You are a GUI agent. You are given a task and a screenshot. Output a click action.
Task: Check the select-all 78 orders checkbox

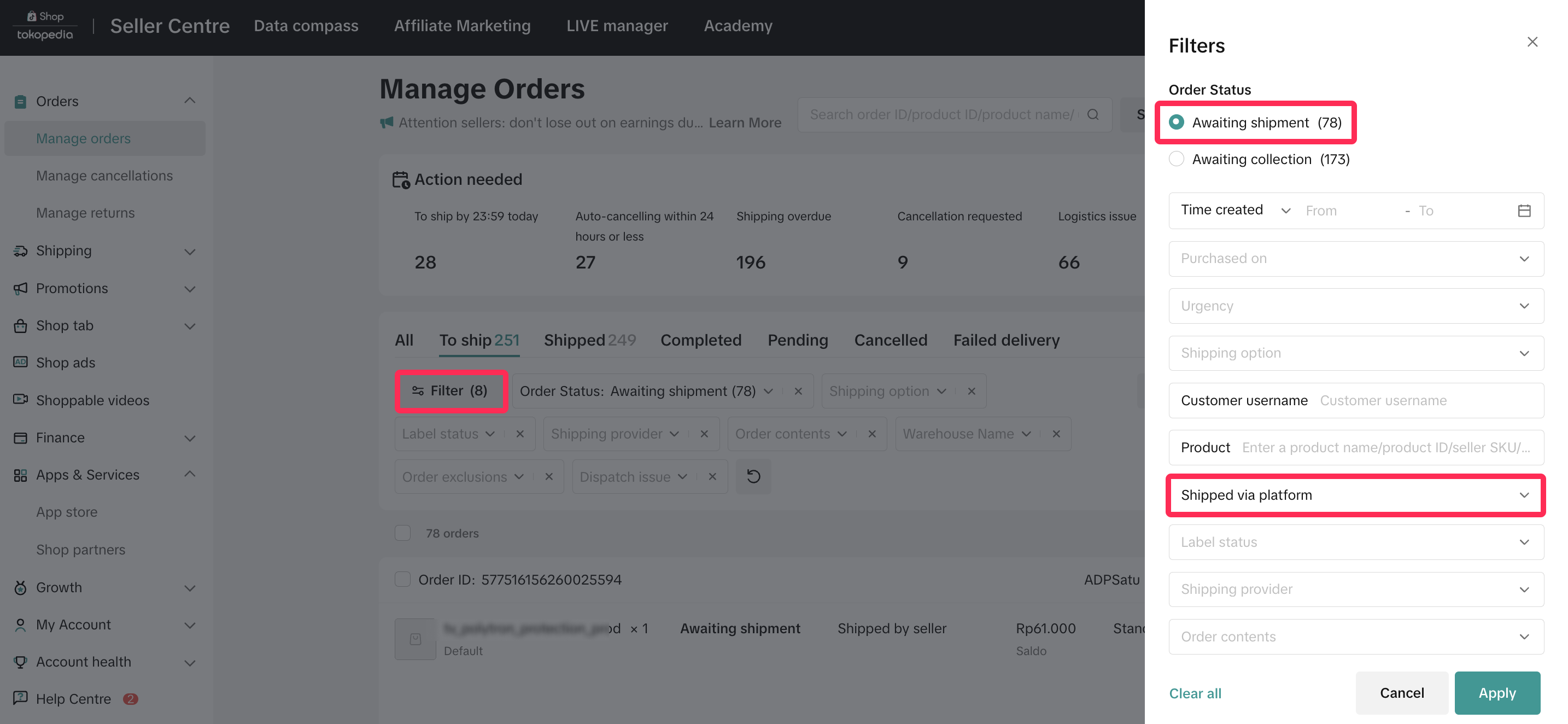(402, 533)
